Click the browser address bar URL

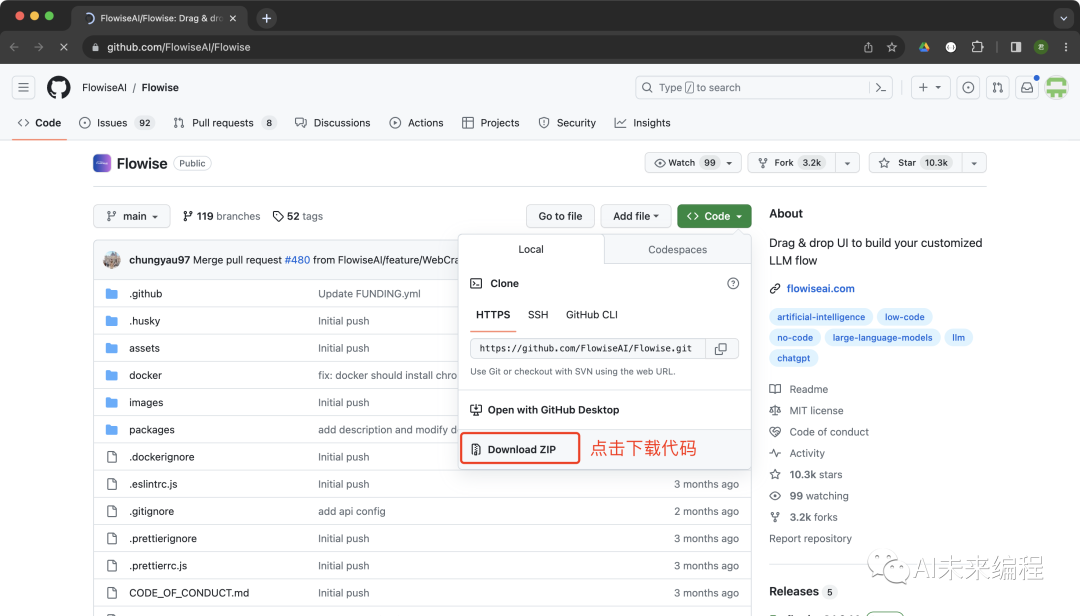tap(178, 47)
